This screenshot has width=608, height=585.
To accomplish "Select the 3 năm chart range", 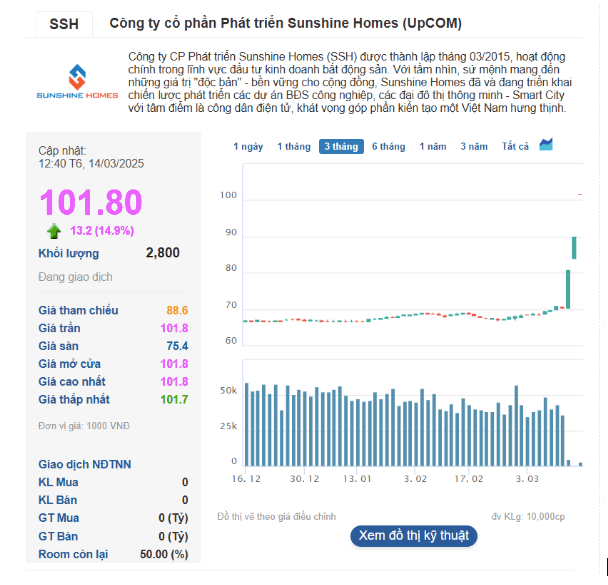I will (x=474, y=147).
